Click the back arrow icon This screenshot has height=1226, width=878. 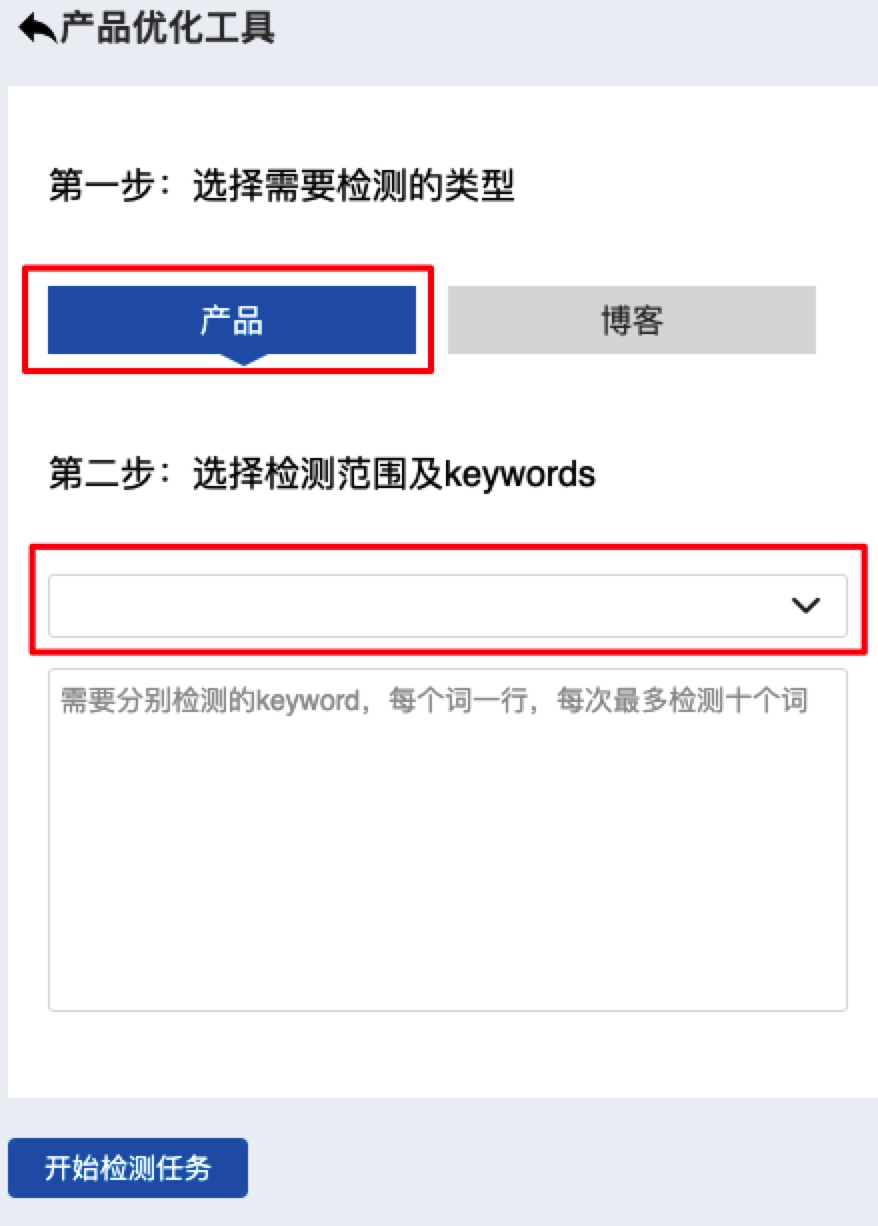37,29
